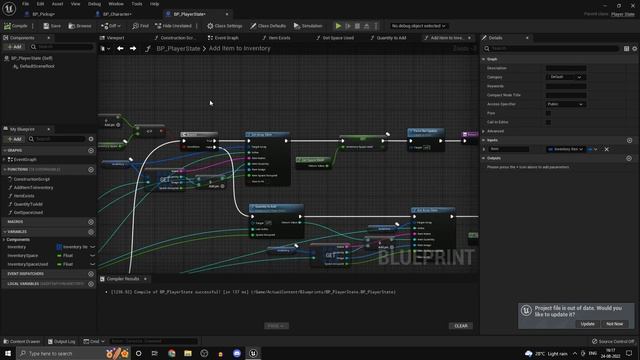Navigate back with the left arrow

[x=120, y=49]
